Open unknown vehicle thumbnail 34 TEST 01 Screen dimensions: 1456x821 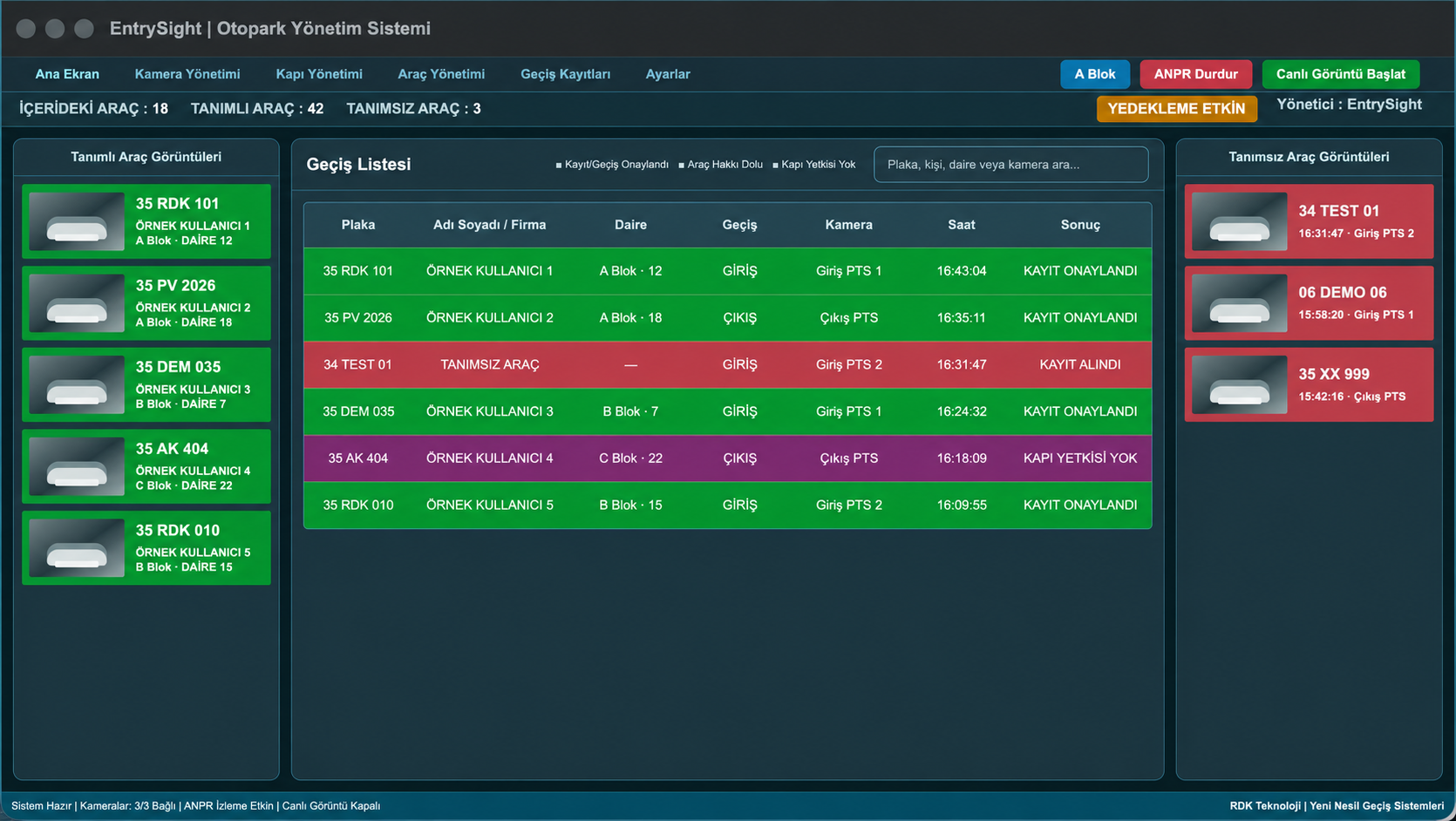(x=1240, y=221)
